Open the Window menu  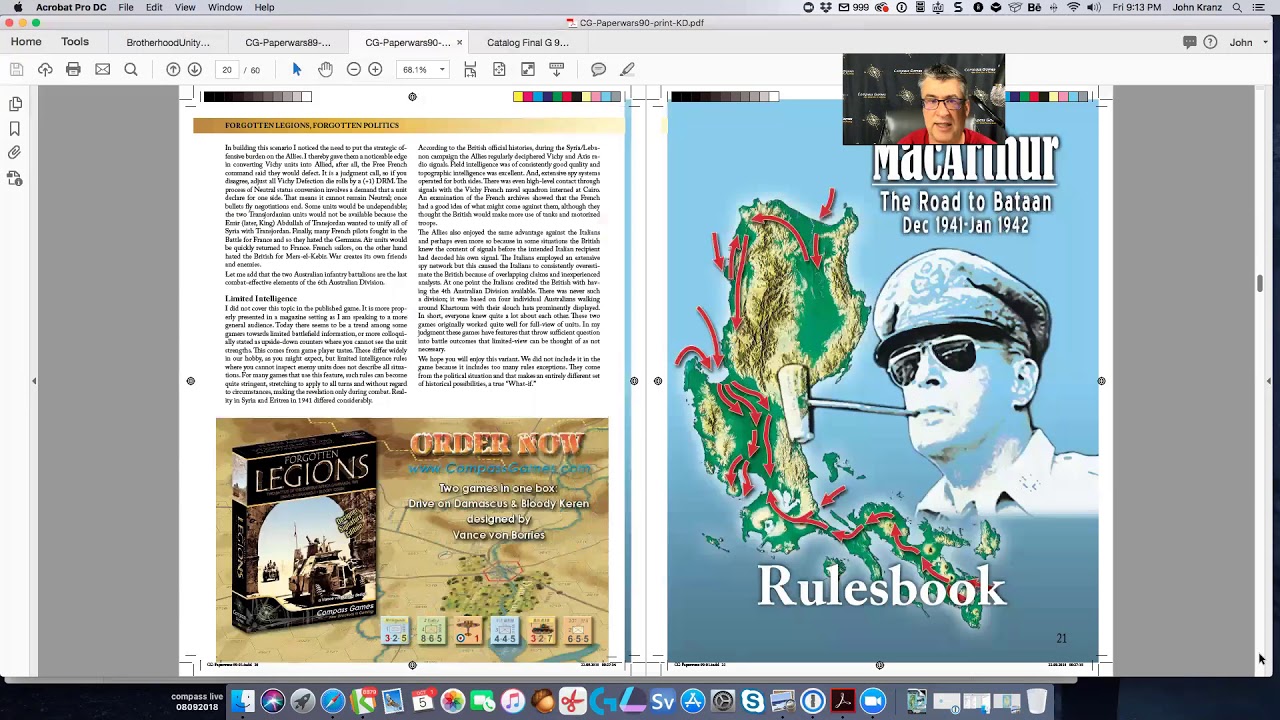225,7
